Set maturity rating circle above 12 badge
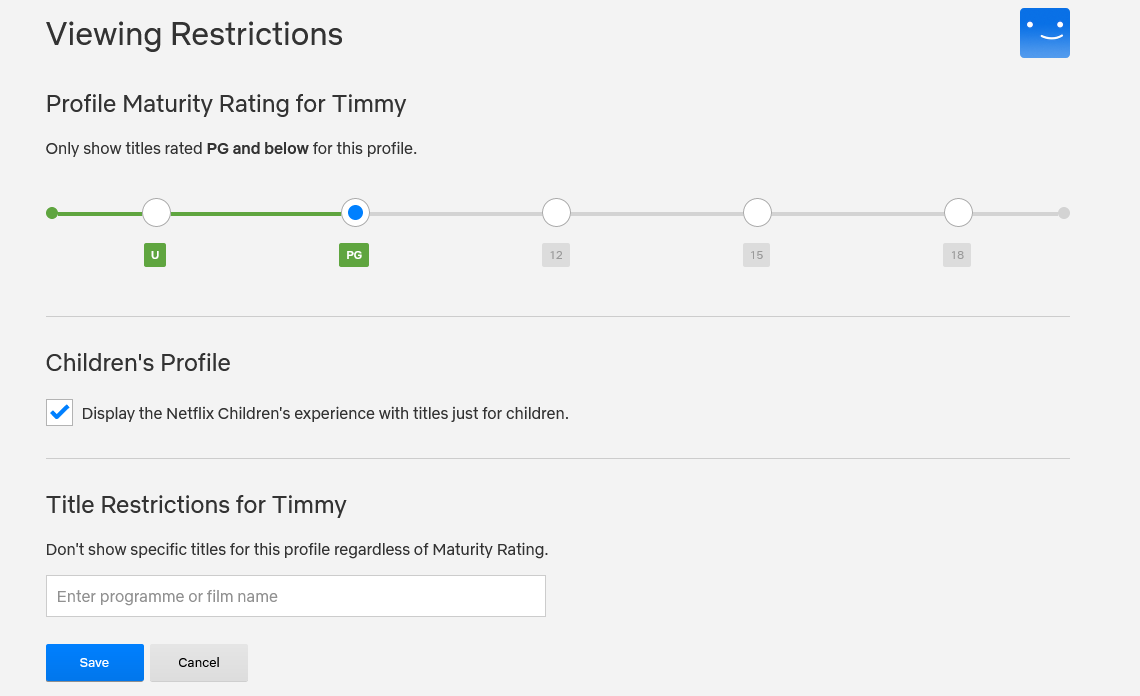Screen dimensions: 1140x696 556,212
